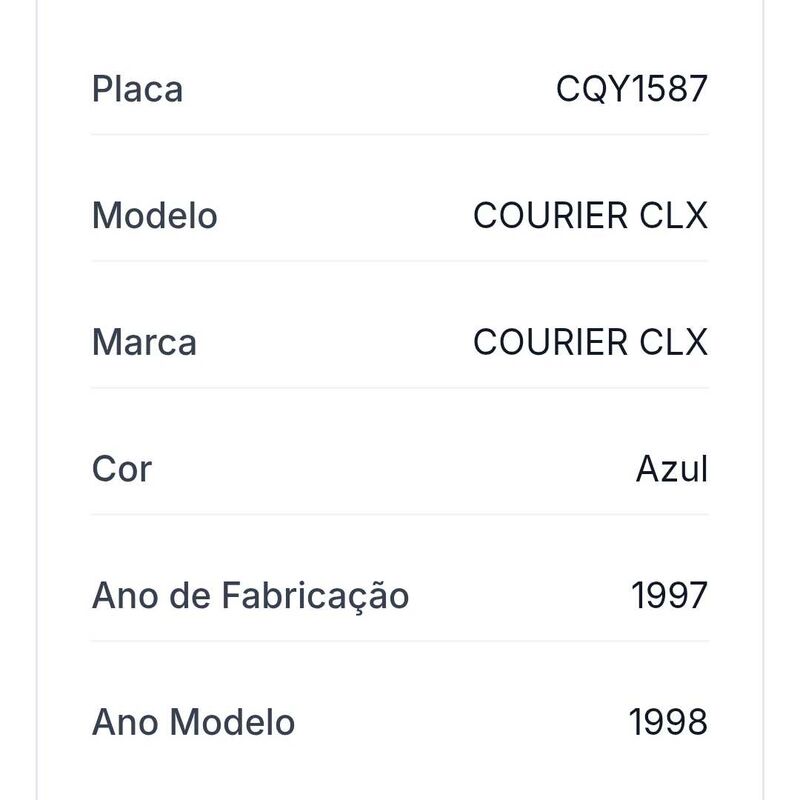
Task: Click the Placa row's empty middle area
Action: pos(369,89)
